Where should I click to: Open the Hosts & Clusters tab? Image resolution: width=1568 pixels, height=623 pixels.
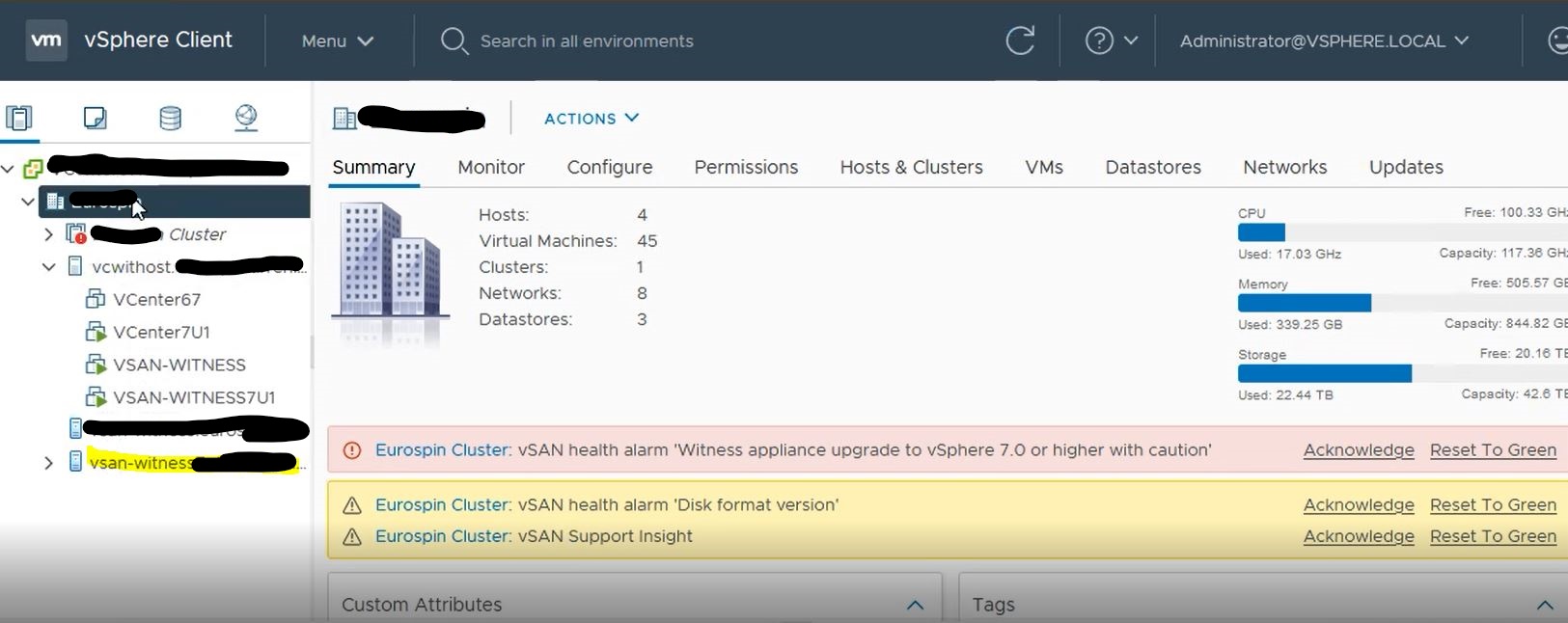[x=912, y=167]
